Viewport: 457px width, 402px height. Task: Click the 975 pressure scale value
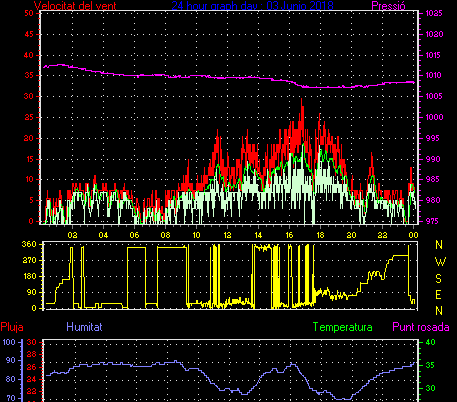[432, 221]
